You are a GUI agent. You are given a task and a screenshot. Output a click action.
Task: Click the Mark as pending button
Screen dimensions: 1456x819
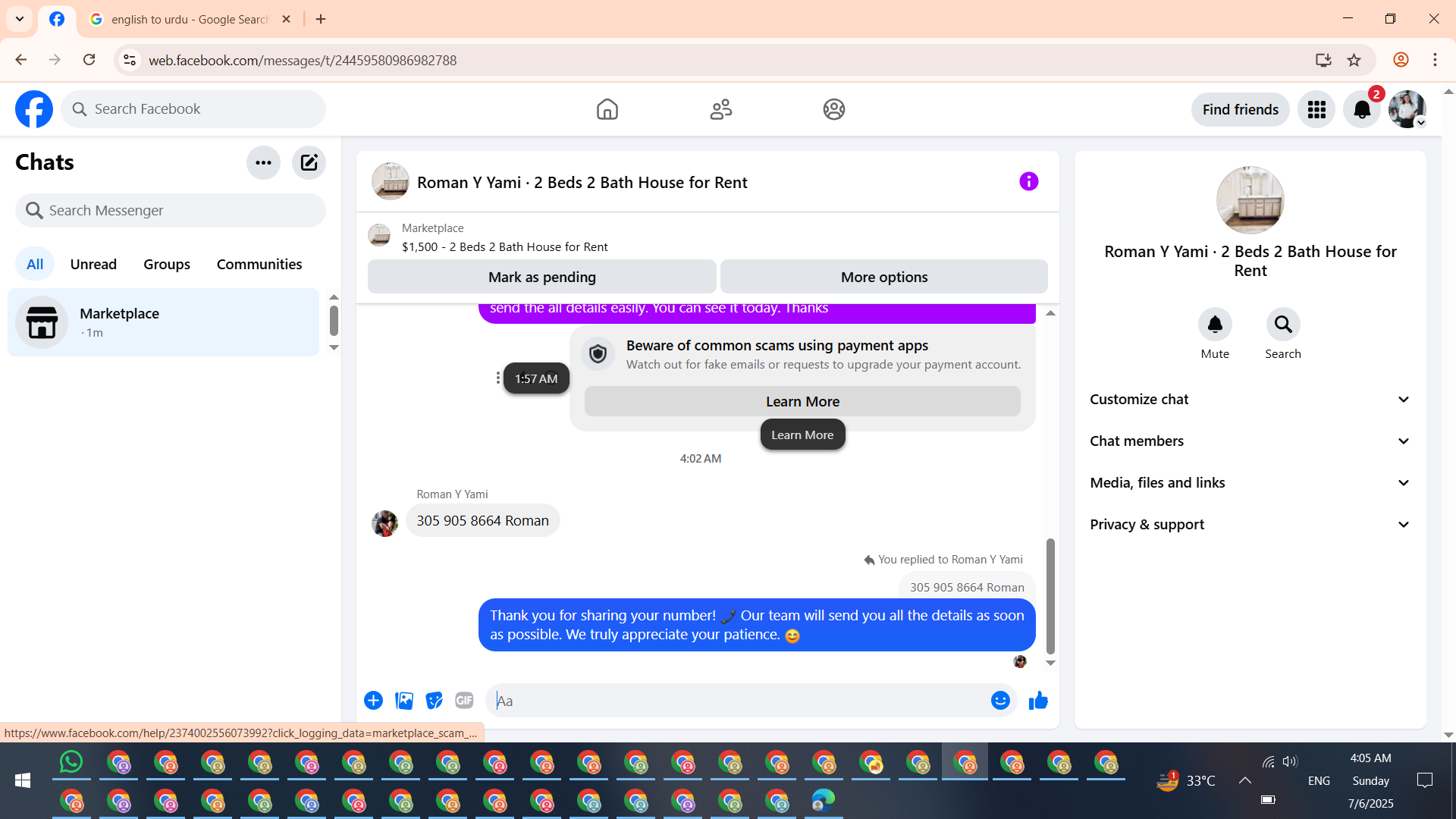[x=541, y=277]
